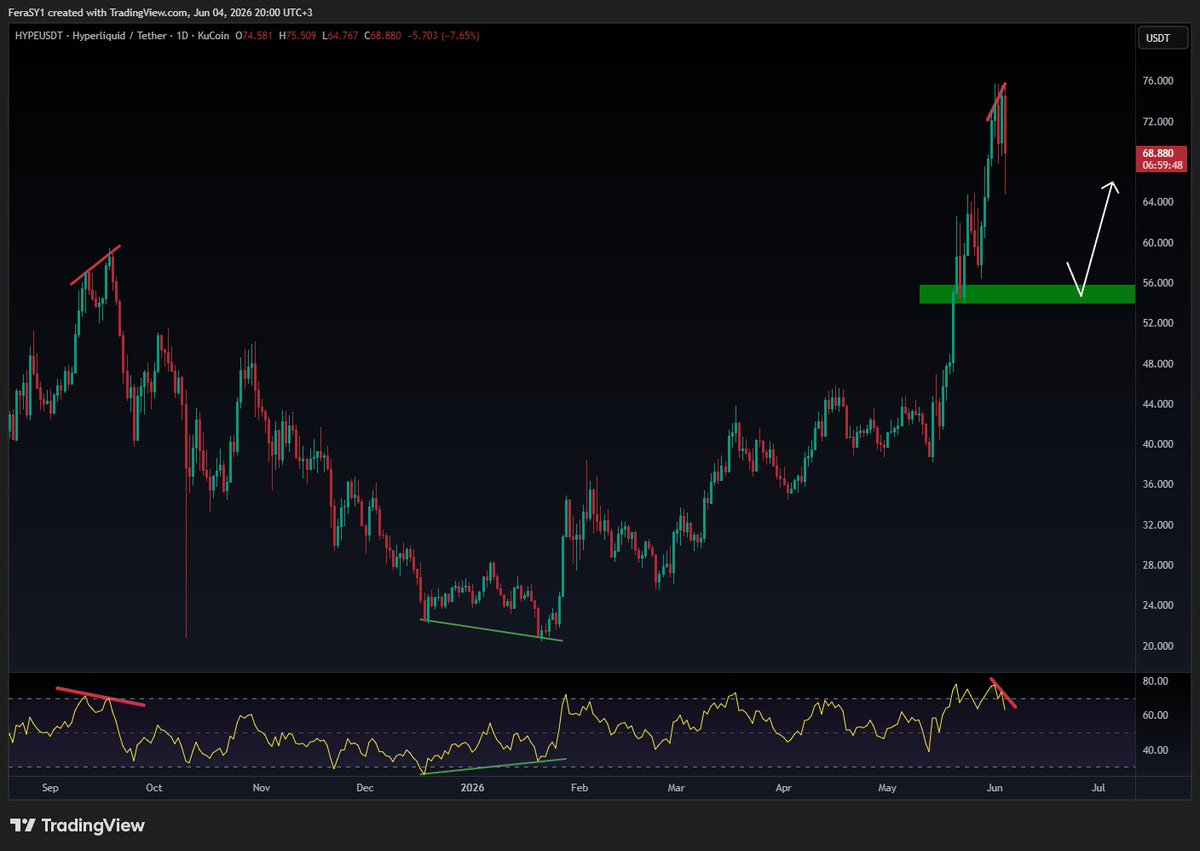Click the Oct label on time axis
Viewport: 1200px width, 851px height.
coord(154,788)
